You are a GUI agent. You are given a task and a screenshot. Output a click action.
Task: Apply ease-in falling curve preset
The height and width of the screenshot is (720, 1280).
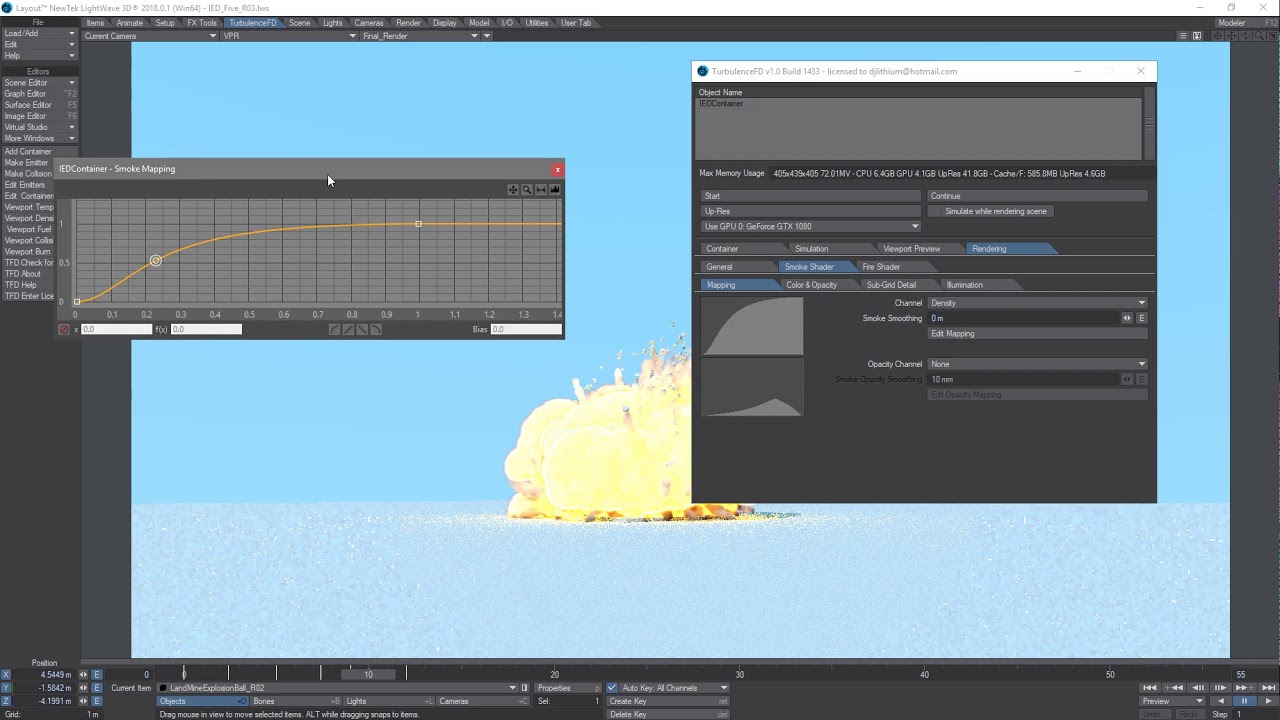(376, 329)
